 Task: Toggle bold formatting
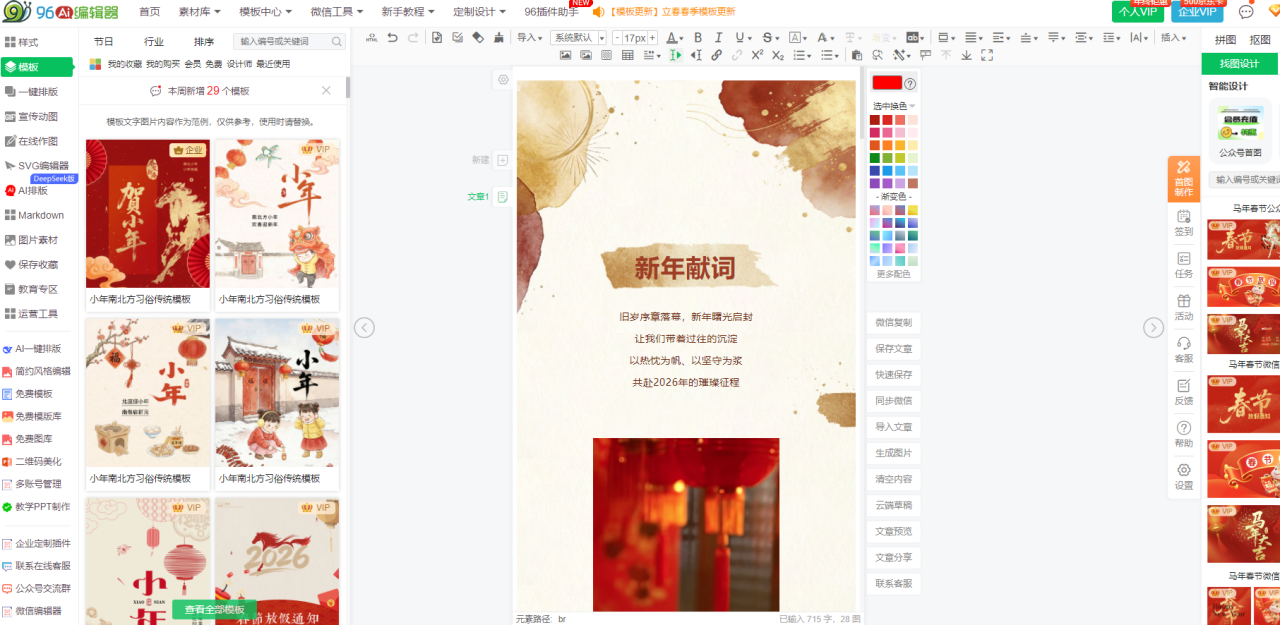point(698,38)
